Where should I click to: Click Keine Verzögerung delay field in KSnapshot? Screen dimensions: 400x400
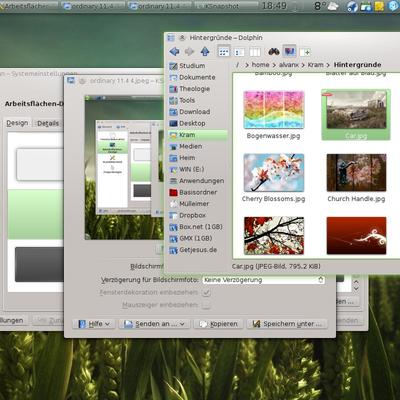click(x=263, y=280)
